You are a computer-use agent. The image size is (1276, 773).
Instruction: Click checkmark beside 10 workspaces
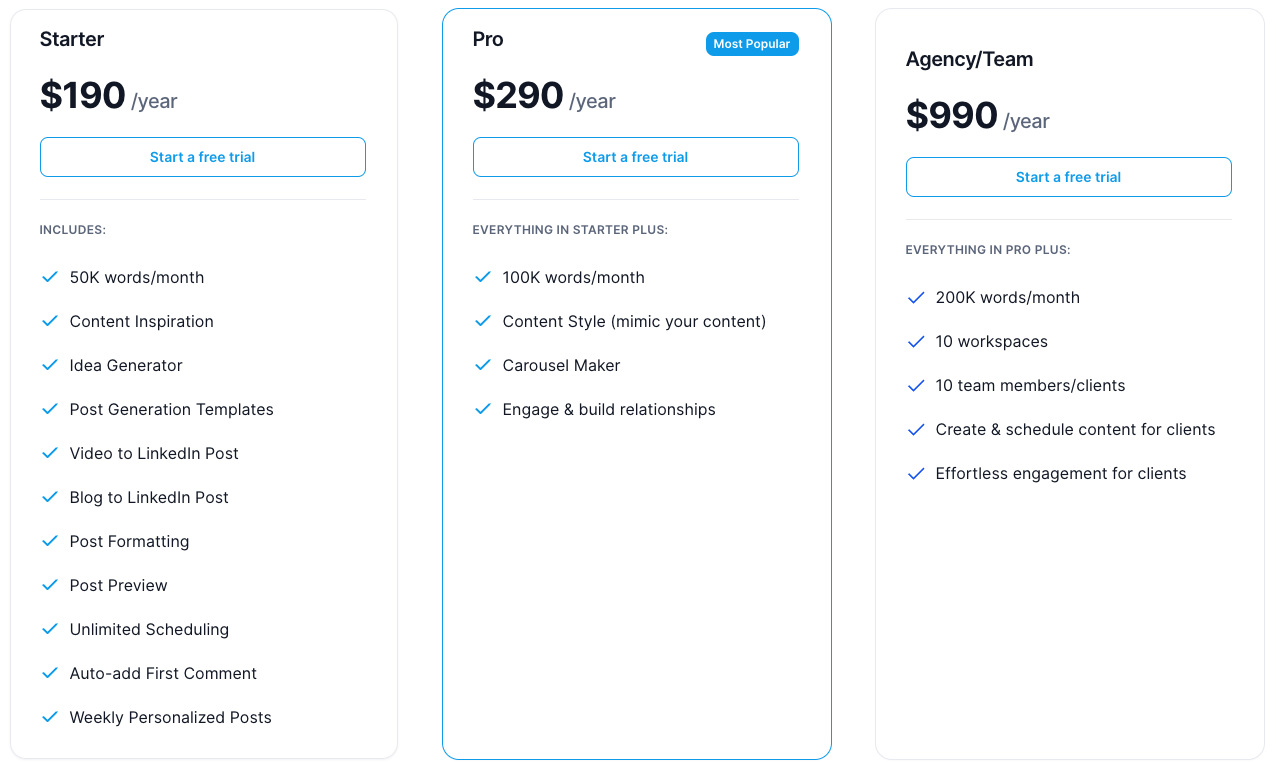click(915, 341)
